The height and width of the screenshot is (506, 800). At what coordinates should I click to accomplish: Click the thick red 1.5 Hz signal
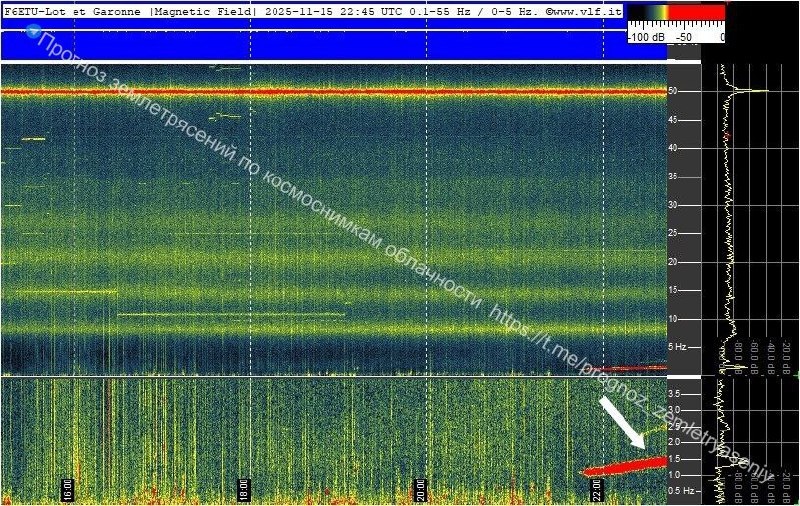[623, 467]
